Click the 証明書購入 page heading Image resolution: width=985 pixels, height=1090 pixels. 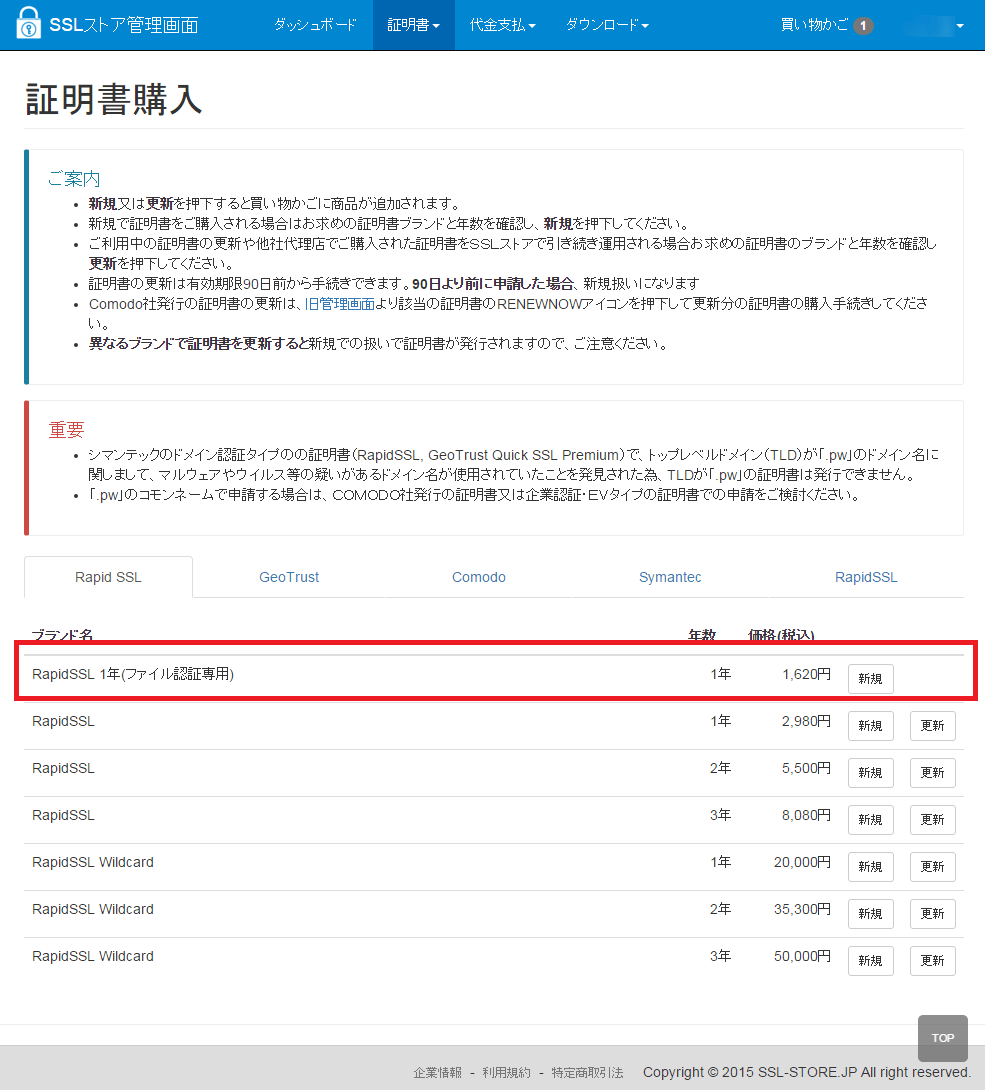[114, 99]
